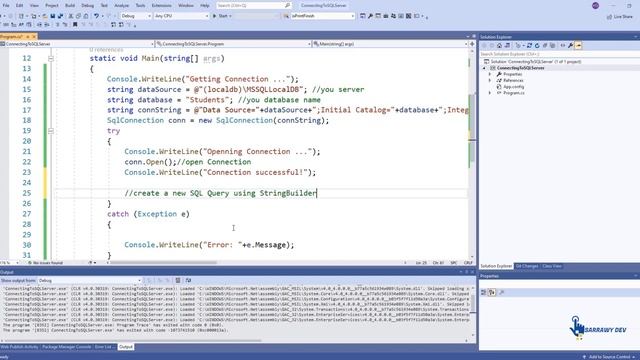Select the Solution 'ConnectingToSQLServer' root node
Screen dimensions: 640x360
tap(532, 62)
